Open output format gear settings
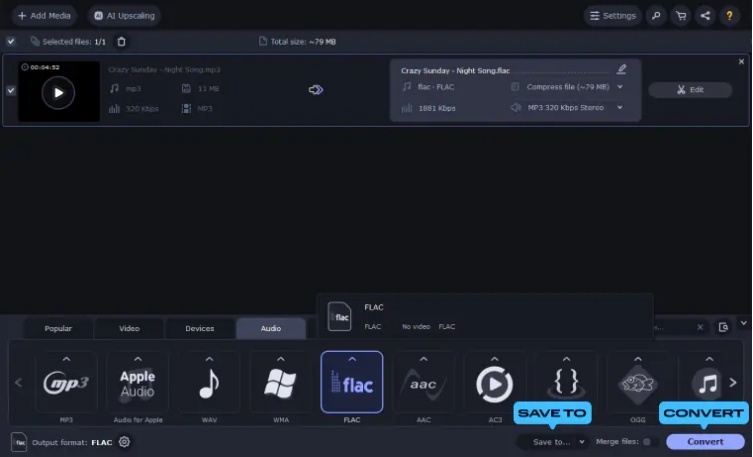This screenshot has height=457, width=753. pos(124,442)
